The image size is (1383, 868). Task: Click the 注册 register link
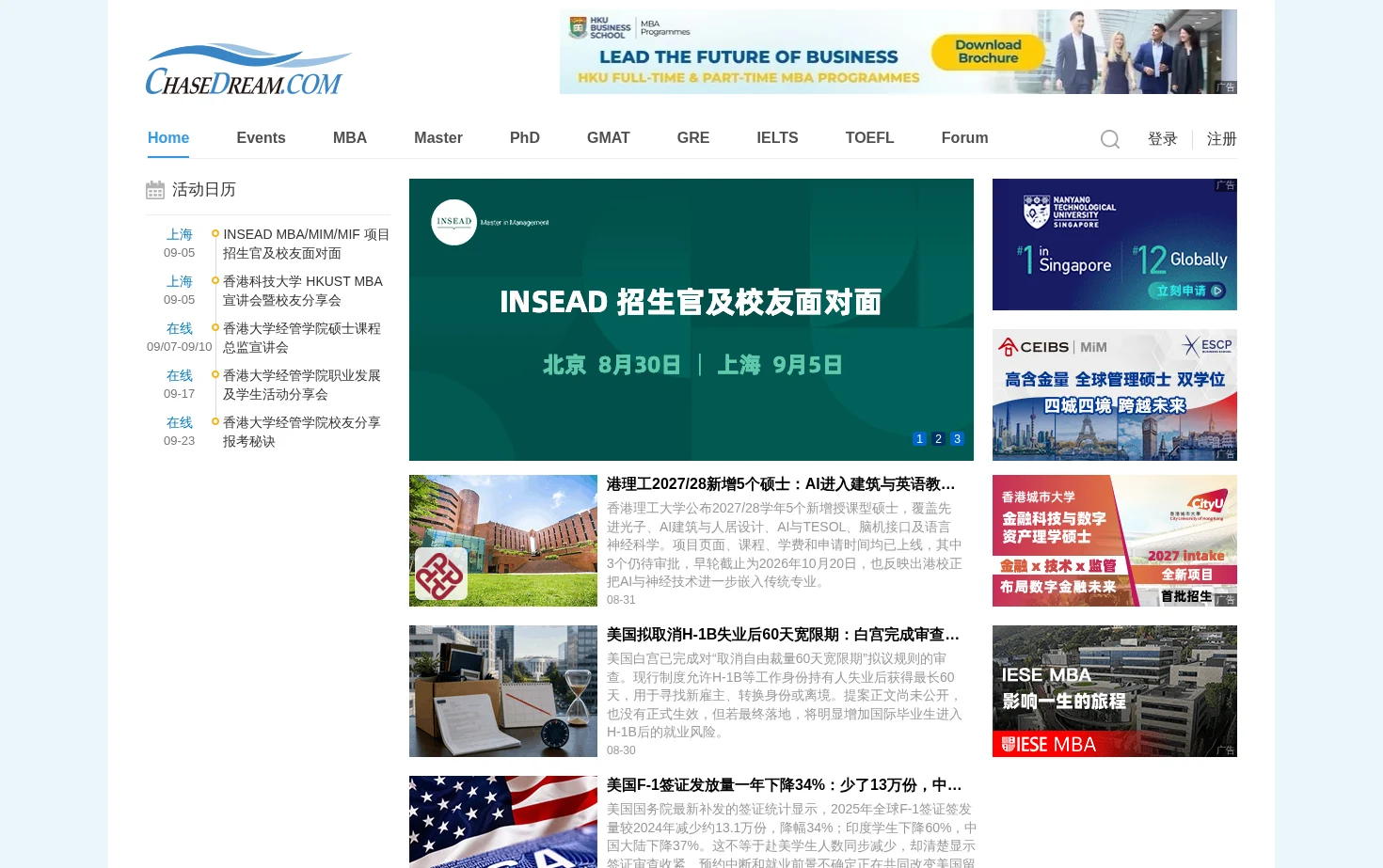1221,139
